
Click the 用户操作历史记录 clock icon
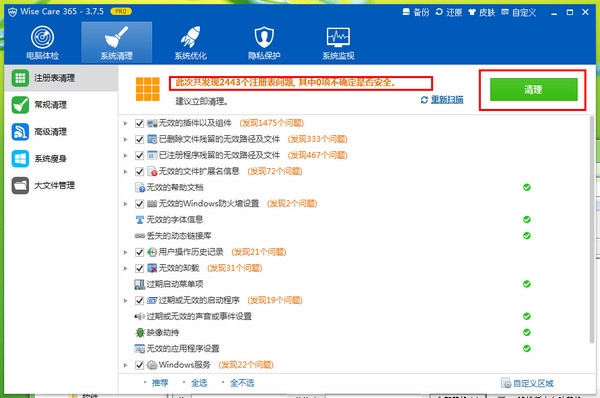tap(152, 252)
